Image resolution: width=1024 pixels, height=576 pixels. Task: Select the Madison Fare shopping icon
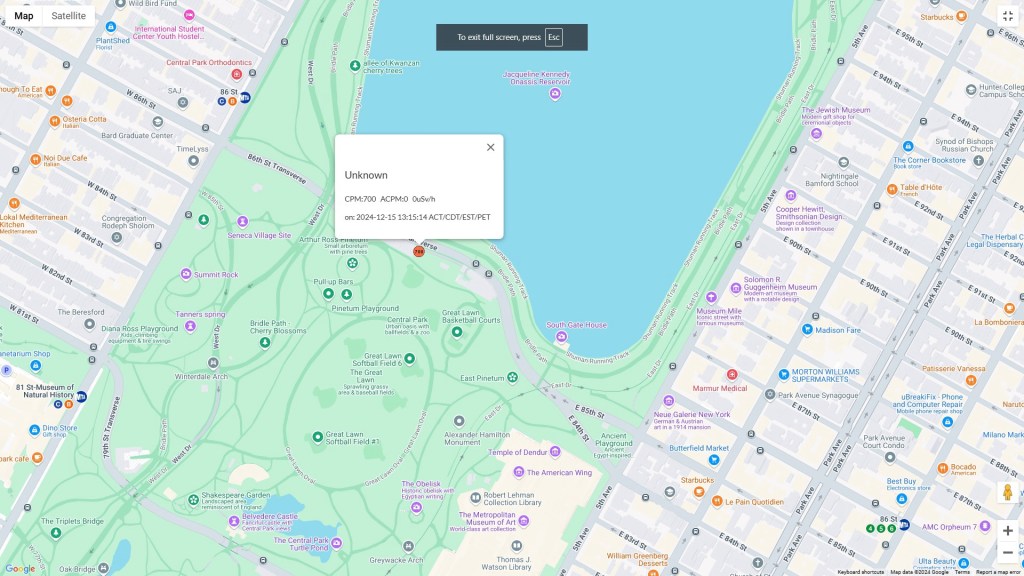coord(806,329)
